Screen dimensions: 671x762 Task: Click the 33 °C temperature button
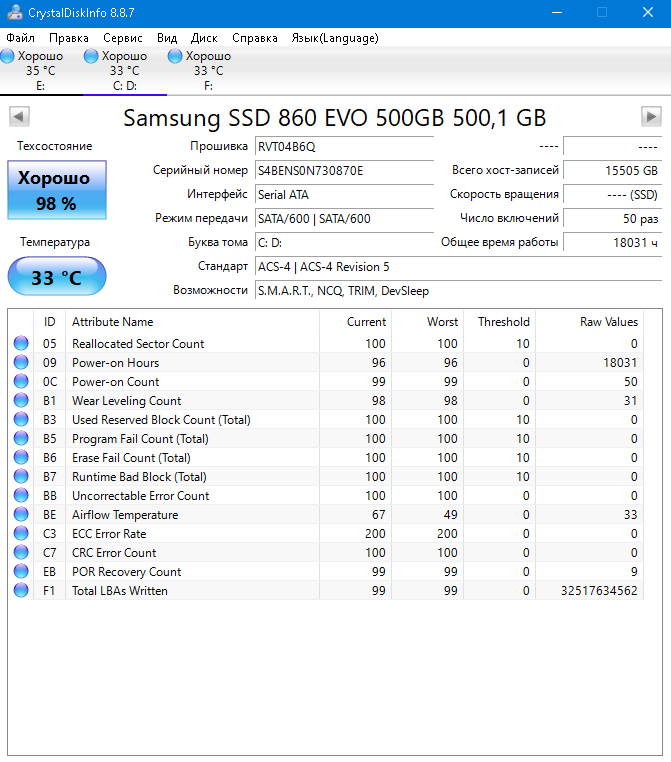tap(56, 277)
